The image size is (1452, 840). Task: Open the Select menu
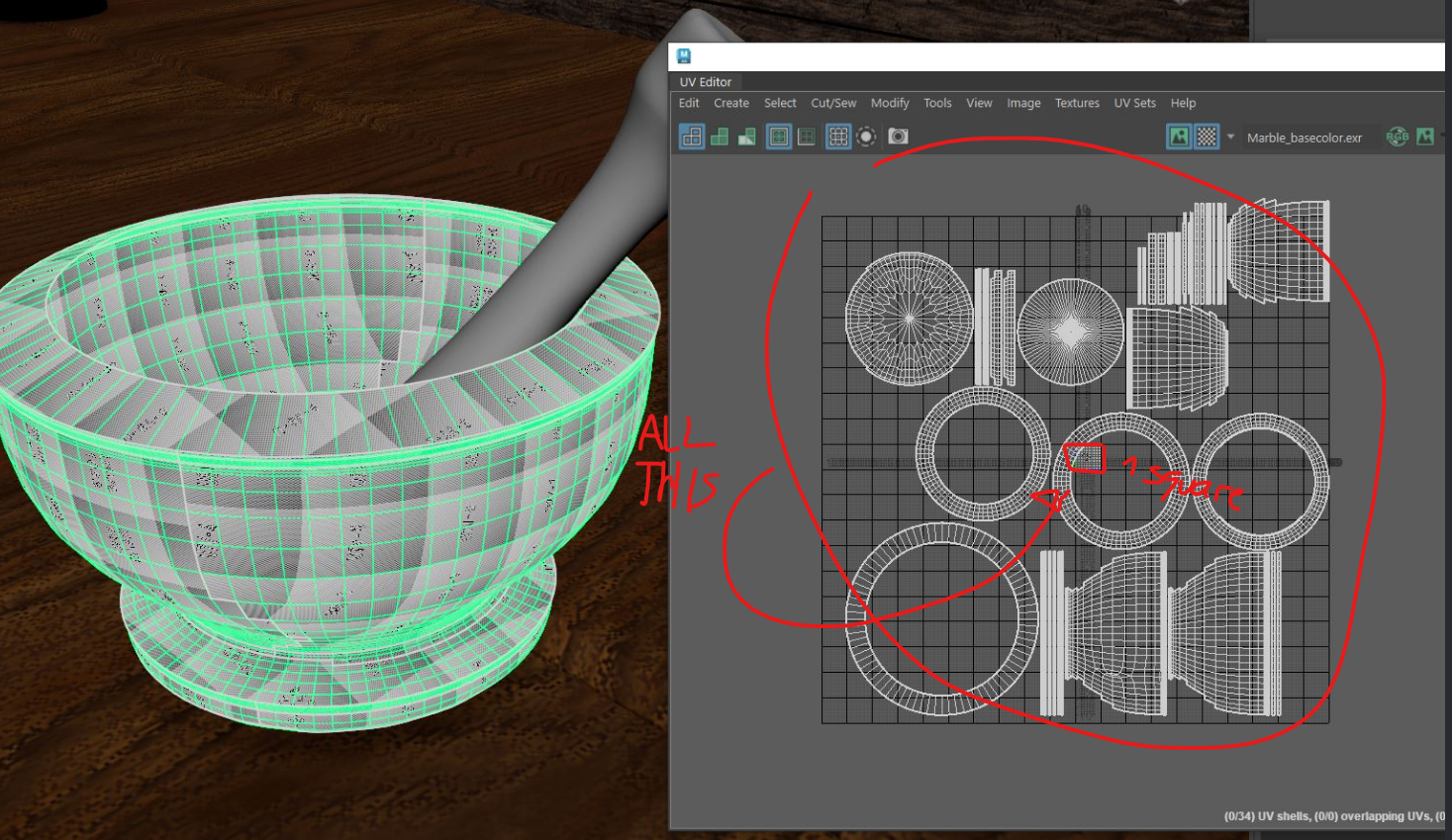780,103
